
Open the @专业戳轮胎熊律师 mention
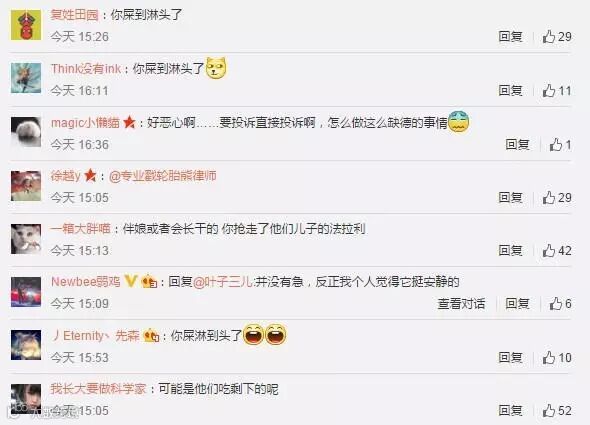tap(163, 176)
